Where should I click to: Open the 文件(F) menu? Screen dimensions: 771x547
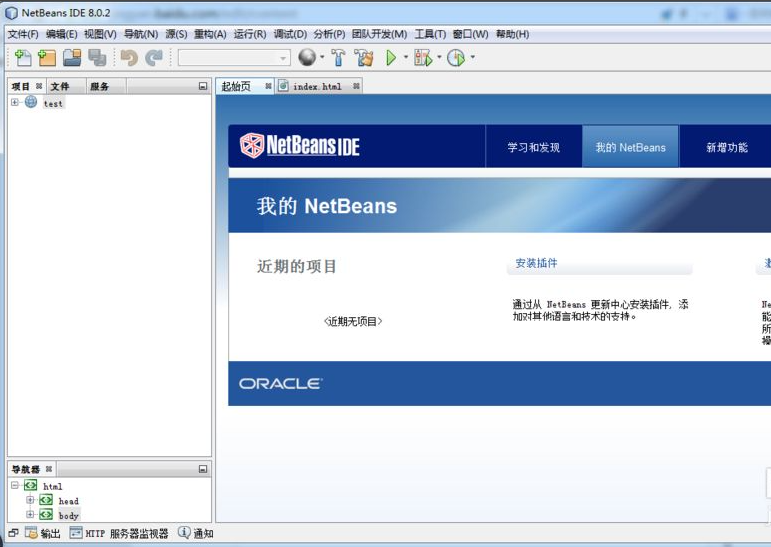[23, 34]
